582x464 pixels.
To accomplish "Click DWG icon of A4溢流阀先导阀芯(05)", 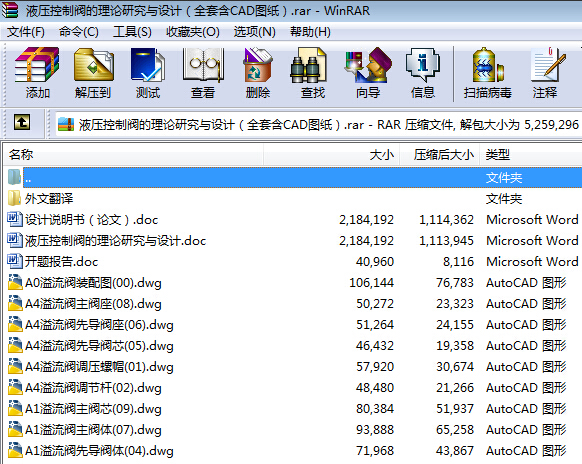I will [15, 345].
